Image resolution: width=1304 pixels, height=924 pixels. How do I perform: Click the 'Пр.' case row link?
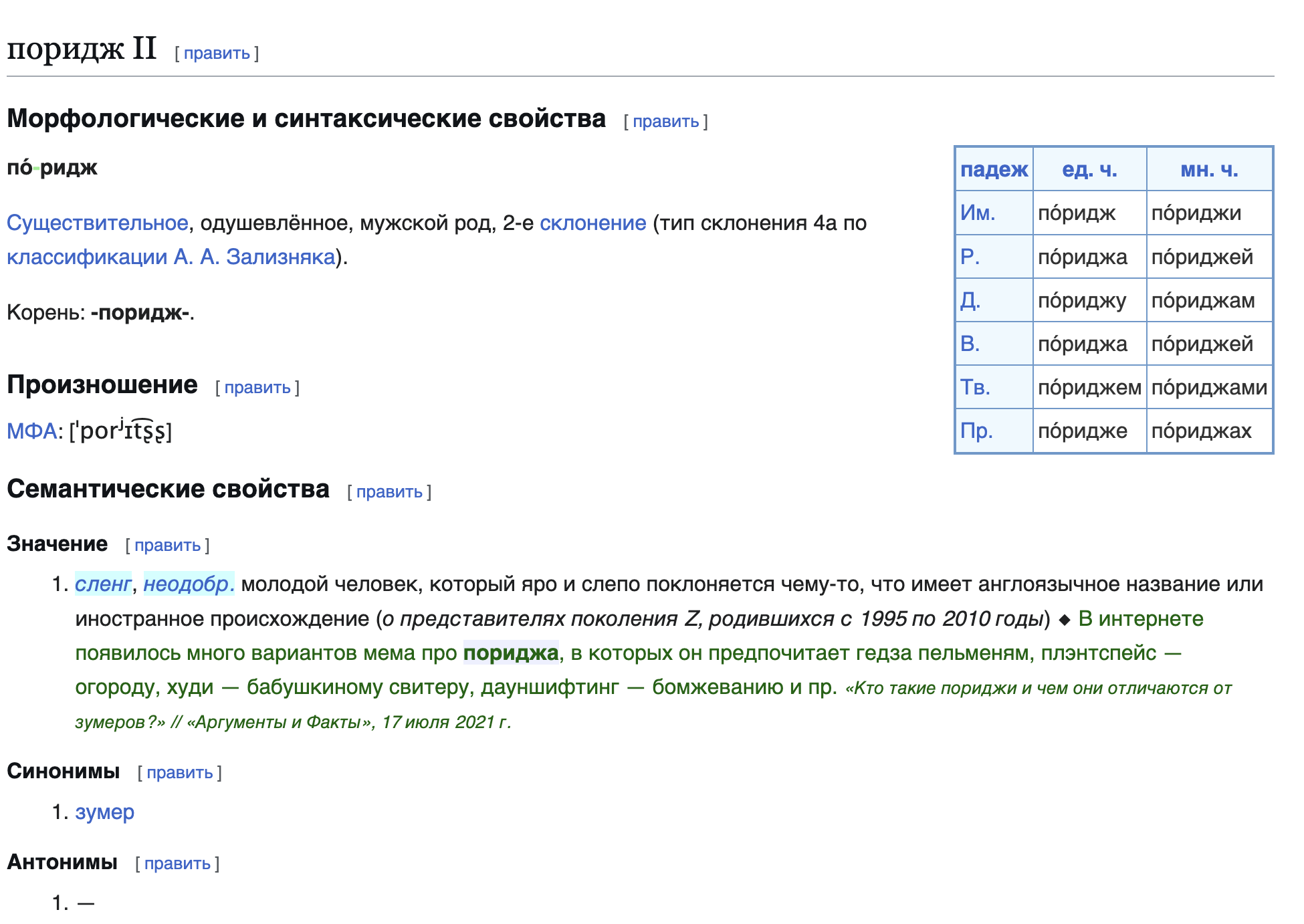pos(976,431)
